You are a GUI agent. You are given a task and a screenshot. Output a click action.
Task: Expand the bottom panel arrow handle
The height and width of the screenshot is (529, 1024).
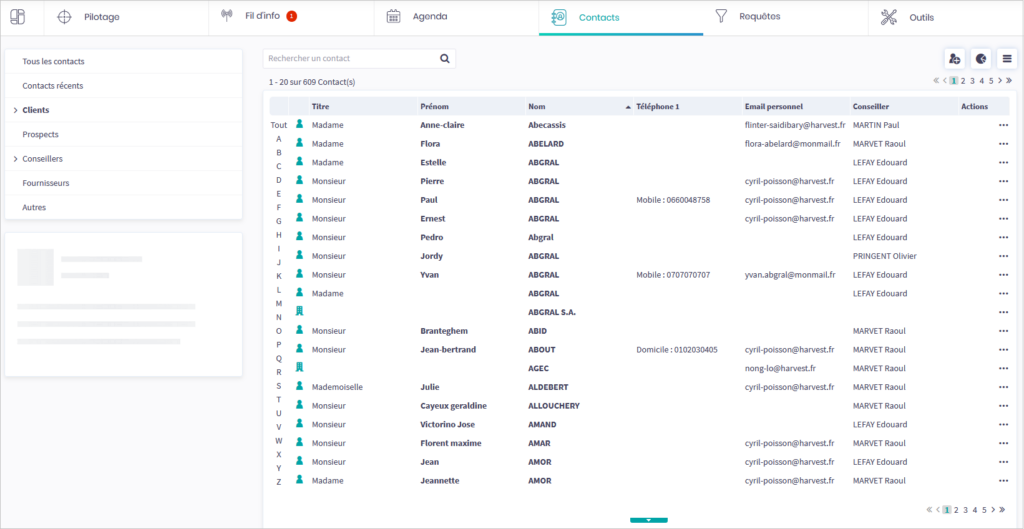[x=649, y=520]
